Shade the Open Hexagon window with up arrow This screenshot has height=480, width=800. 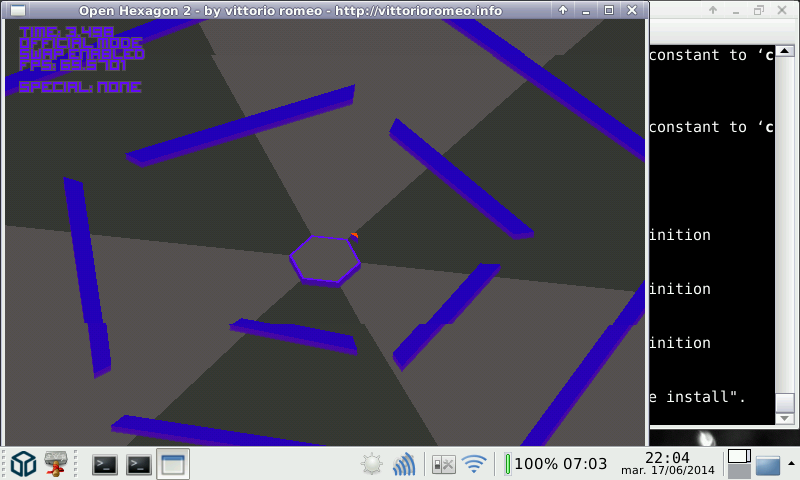point(563,11)
